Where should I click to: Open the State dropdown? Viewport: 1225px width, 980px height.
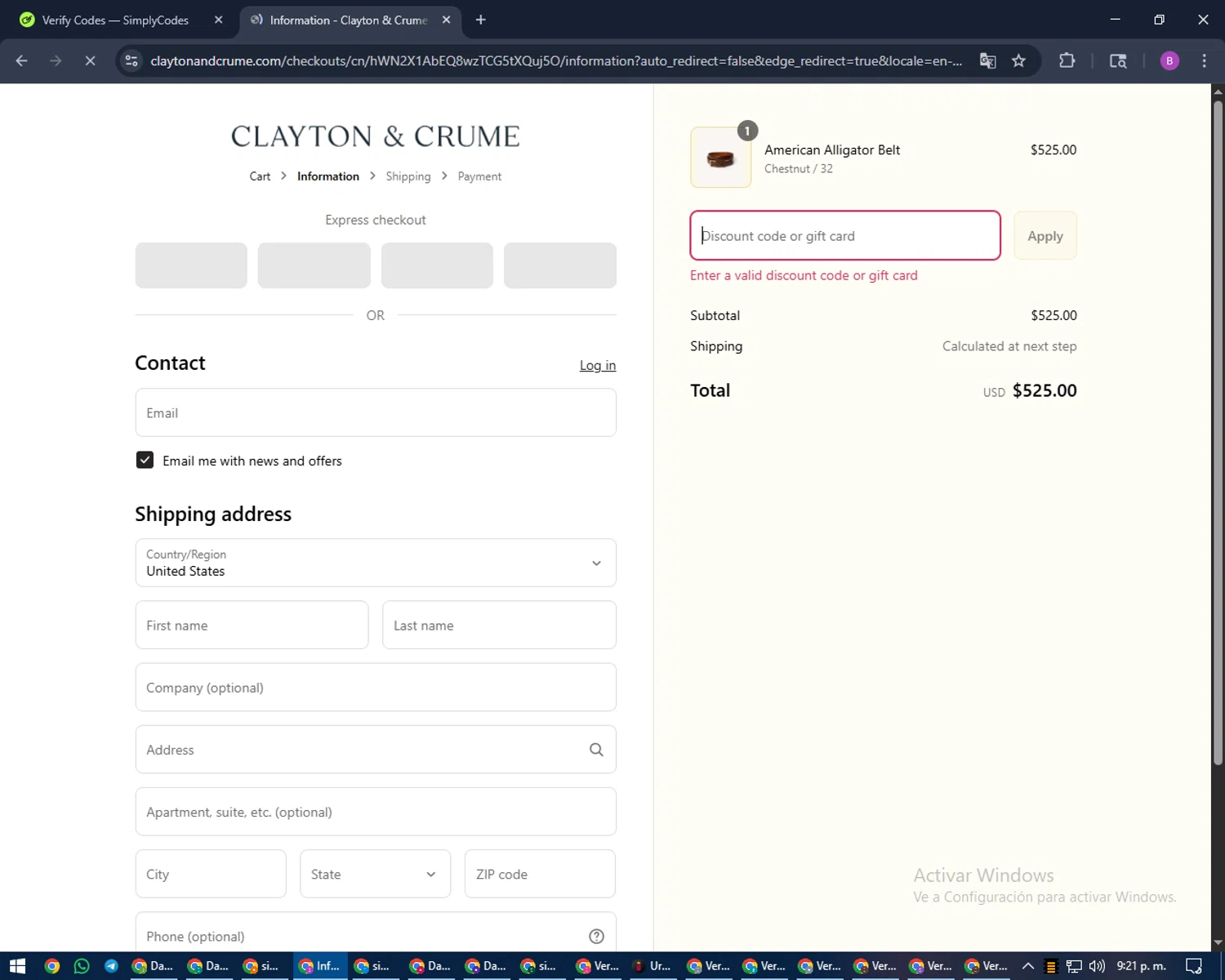375,874
